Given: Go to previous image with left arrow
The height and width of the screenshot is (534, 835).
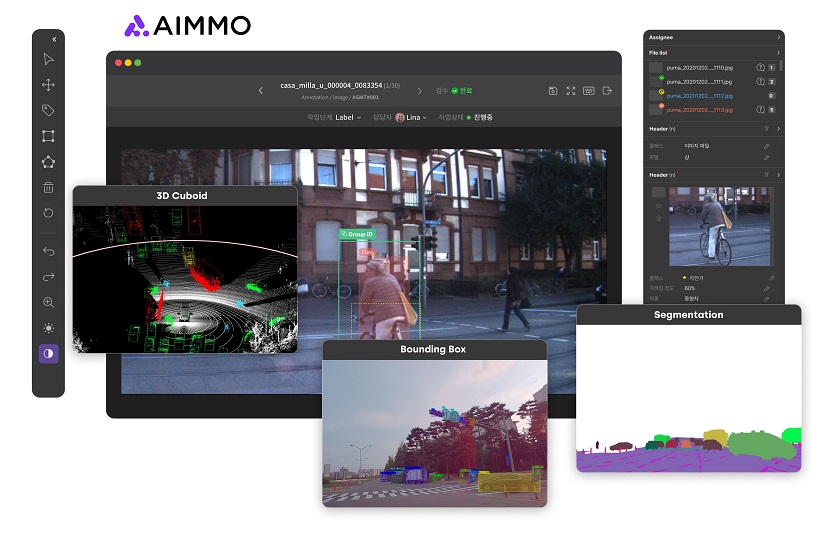Looking at the screenshot, I should click(x=261, y=91).
